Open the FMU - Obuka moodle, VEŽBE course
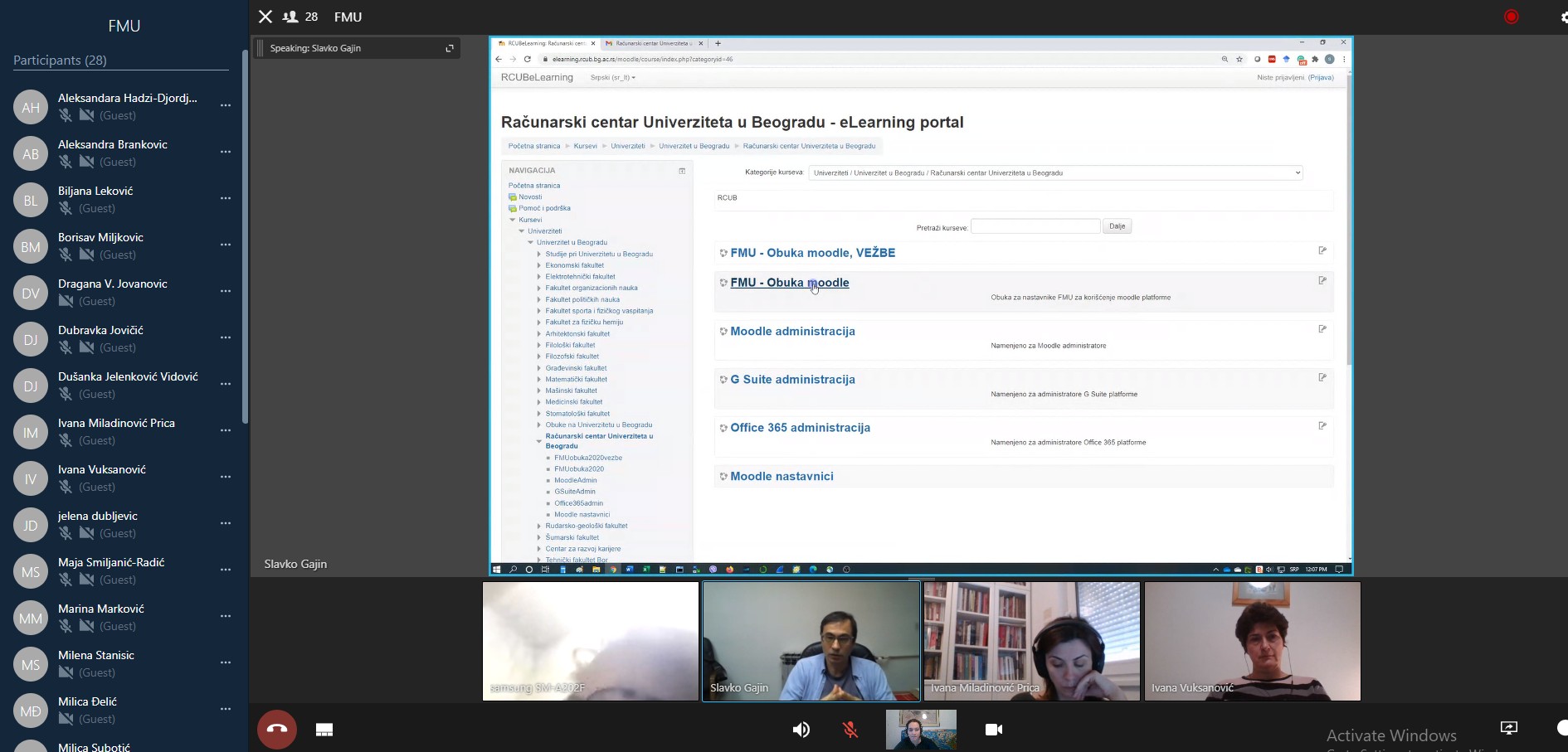This screenshot has width=1568, height=752. (813, 253)
